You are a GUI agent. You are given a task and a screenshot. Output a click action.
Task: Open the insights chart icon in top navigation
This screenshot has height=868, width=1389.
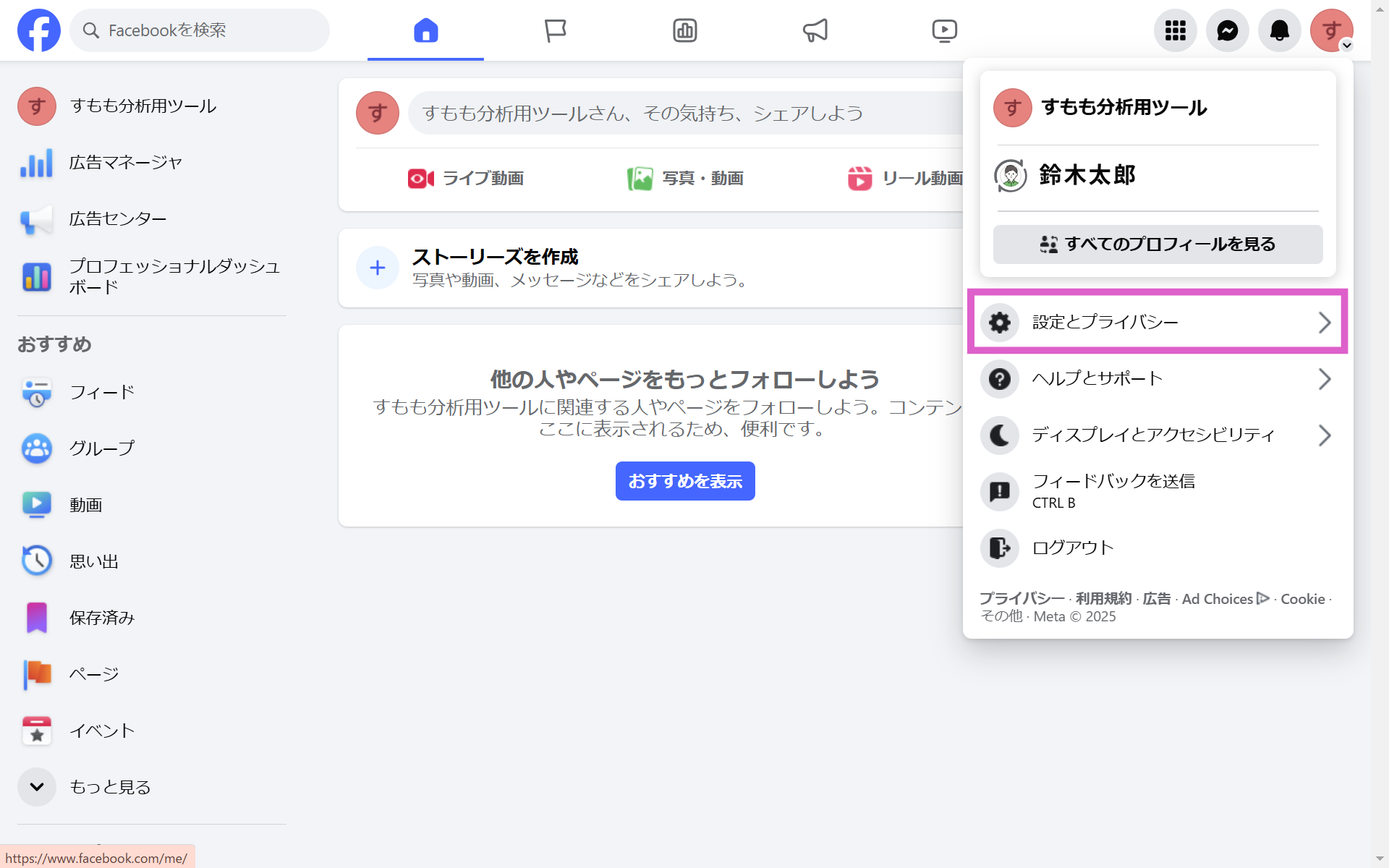pos(684,30)
